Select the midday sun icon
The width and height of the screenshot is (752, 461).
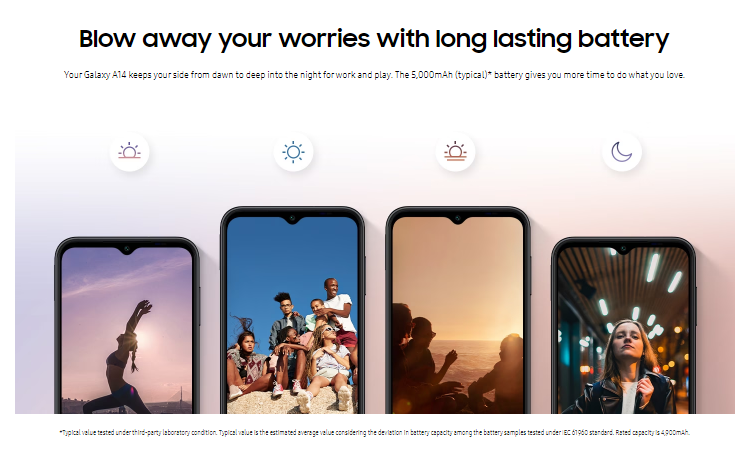coord(293,152)
